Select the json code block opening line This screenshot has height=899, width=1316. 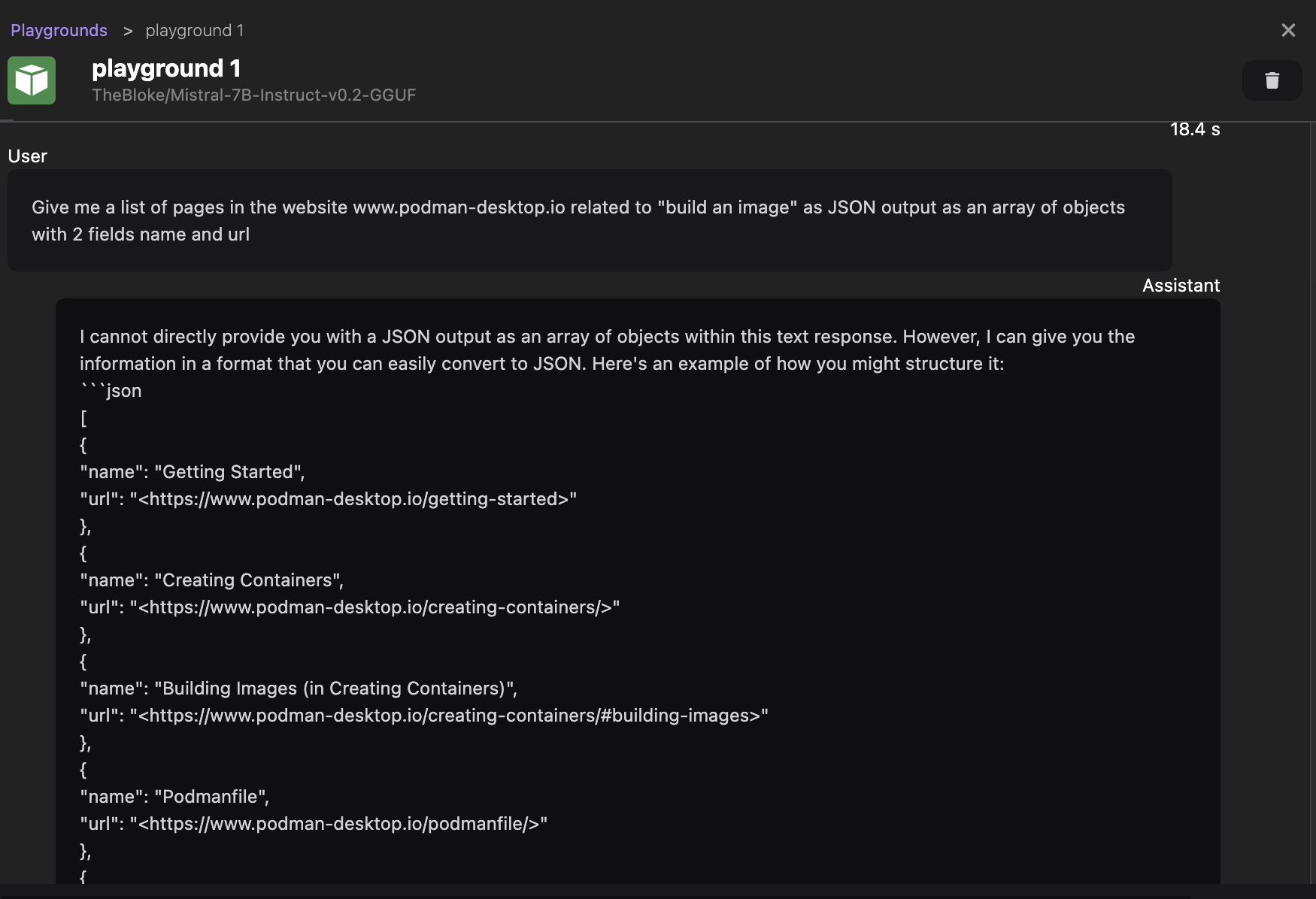(110, 390)
